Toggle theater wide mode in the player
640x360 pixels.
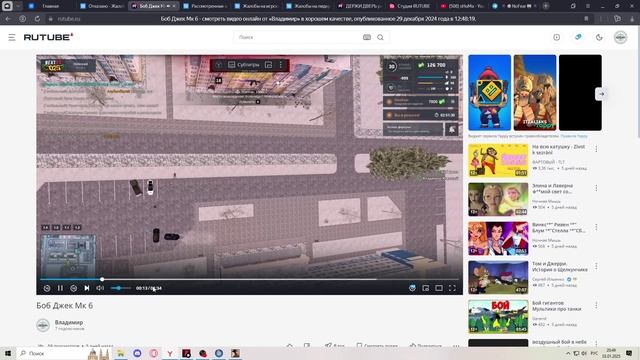point(439,288)
